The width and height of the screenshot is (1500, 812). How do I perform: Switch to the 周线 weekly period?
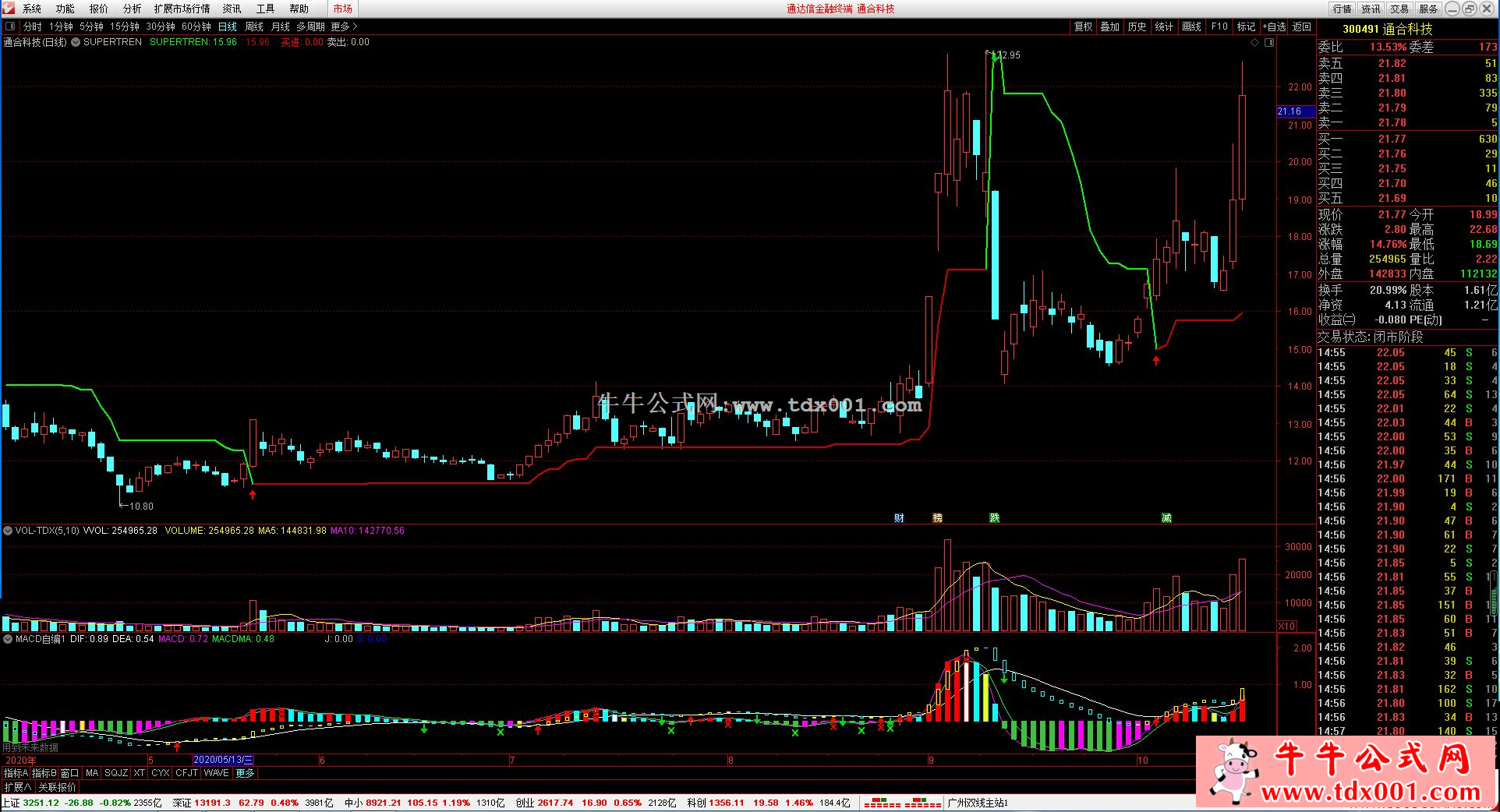pos(254,26)
